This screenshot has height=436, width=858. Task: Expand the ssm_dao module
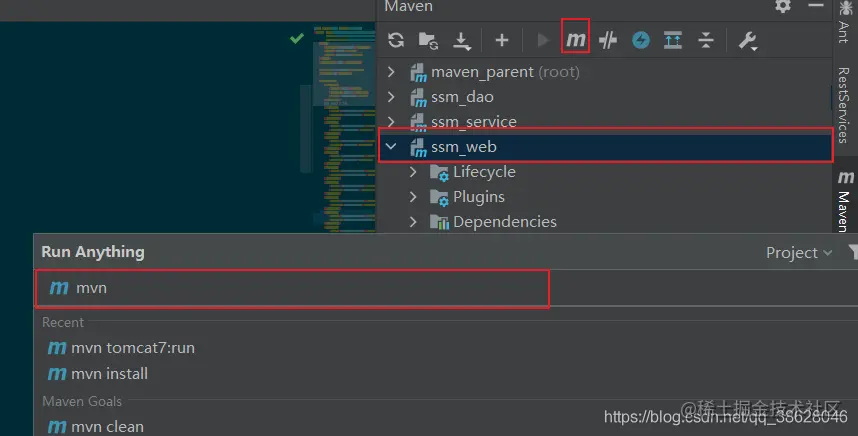click(391, 97)
